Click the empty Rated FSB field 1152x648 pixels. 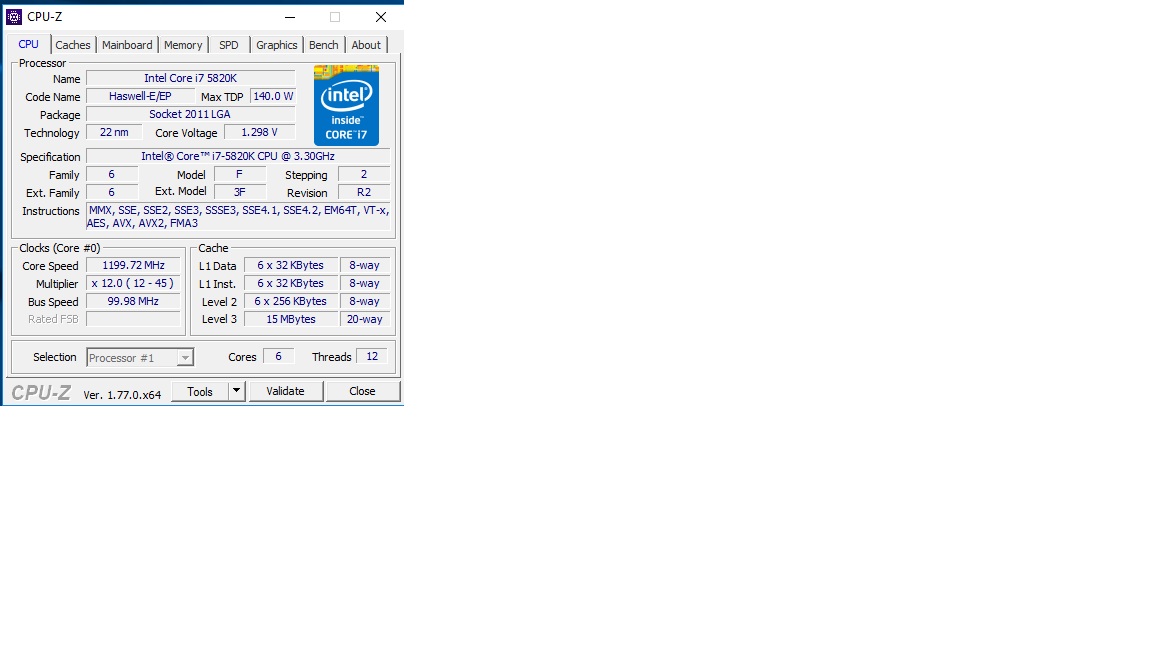click(x=133, y=319)
